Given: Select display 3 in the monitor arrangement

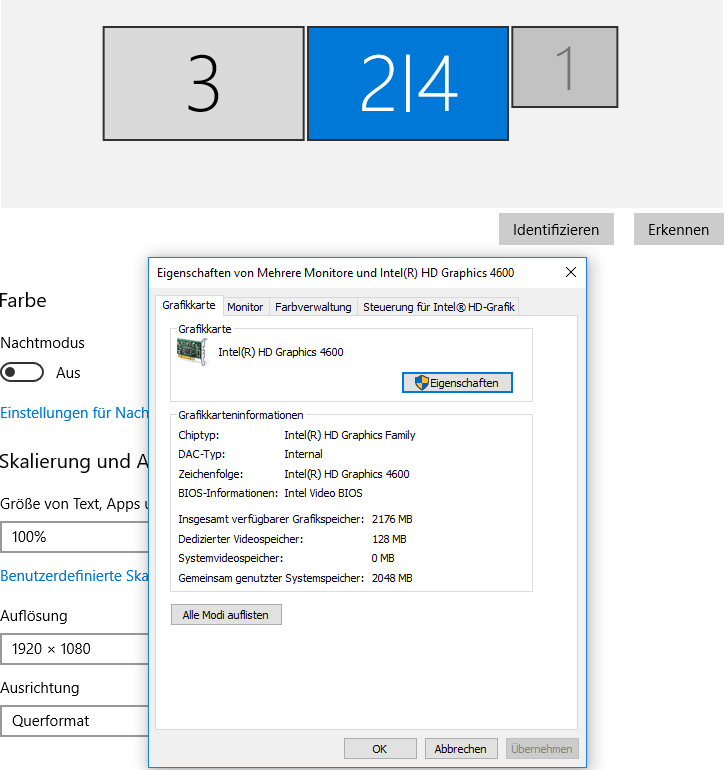Looking at the screenshot, I should 203,83.
